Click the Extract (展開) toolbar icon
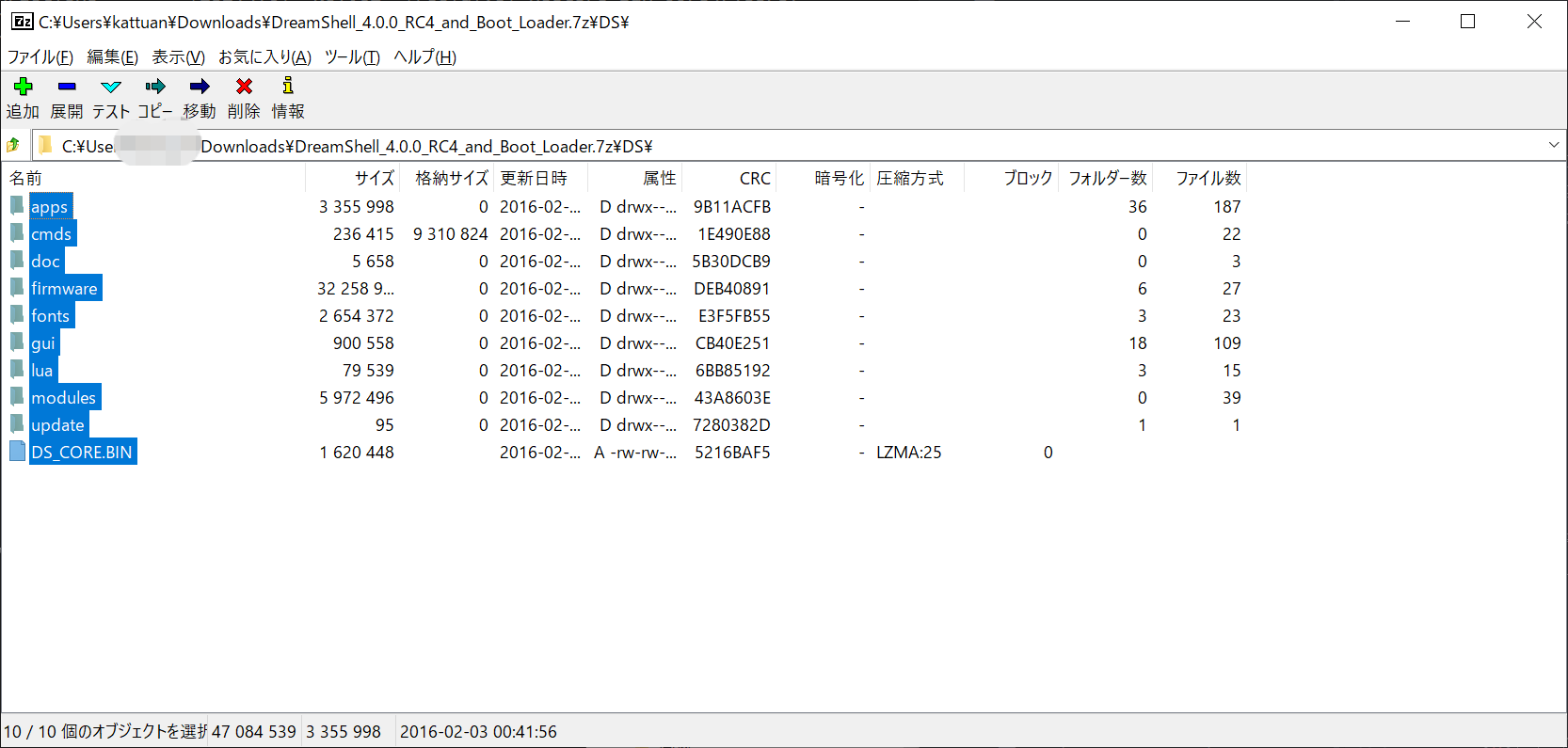This screenshot has height=748, width=1568. pyautogui.click(x=67, y=87)
